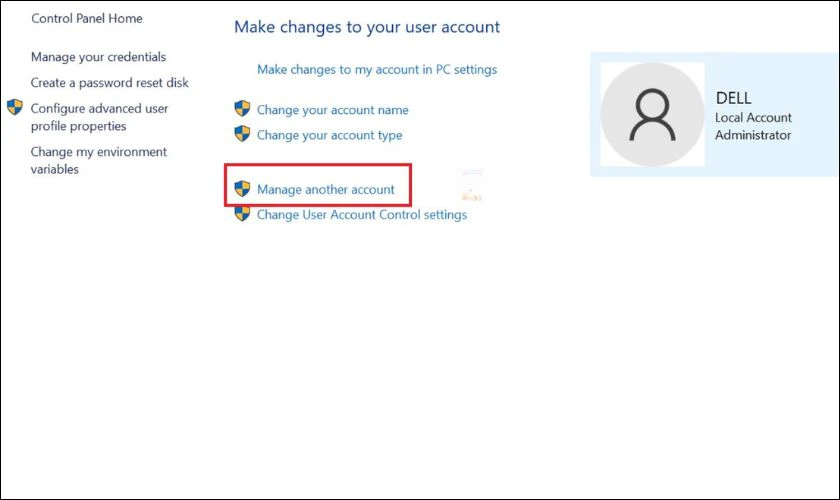Open Change my environment variables

coord(99,160)
